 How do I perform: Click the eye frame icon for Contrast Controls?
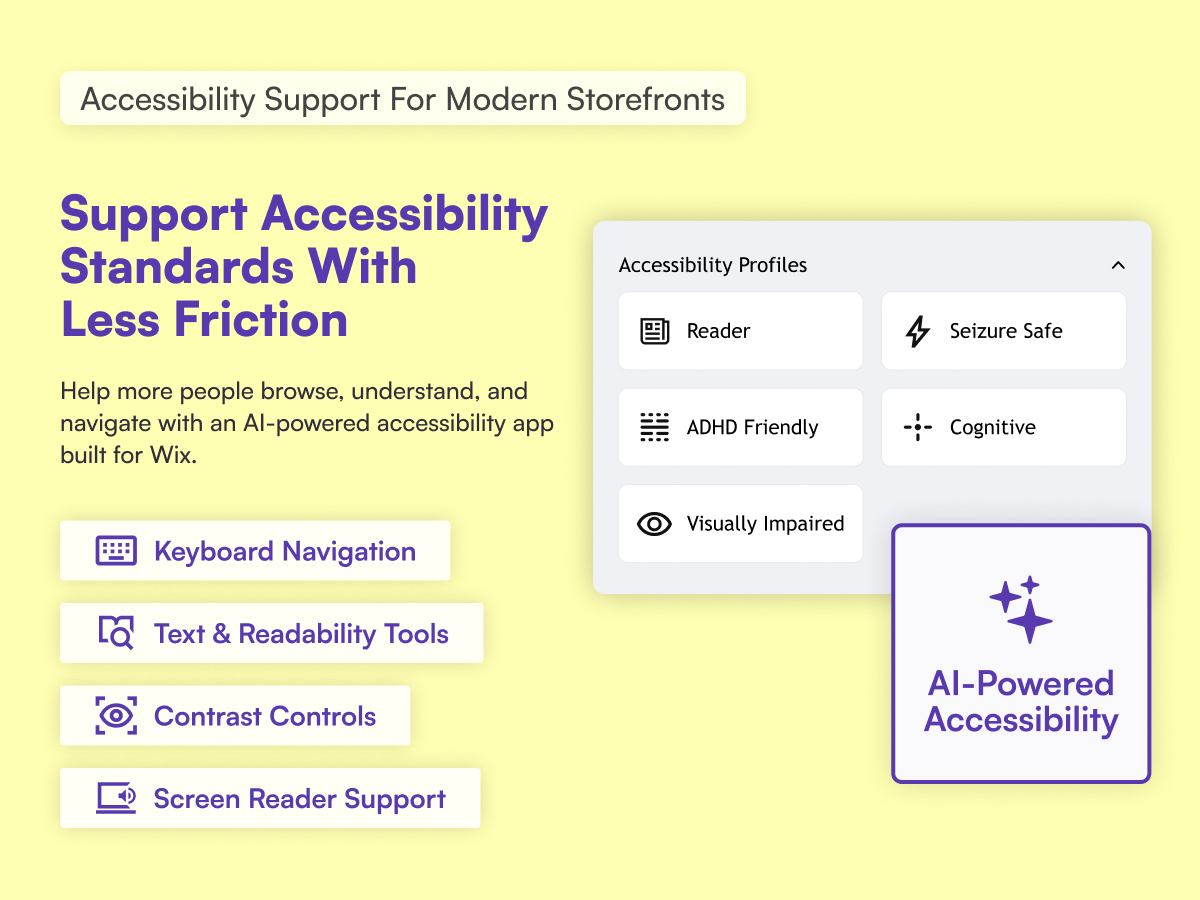pyautogui.click(x=116, y=716)
